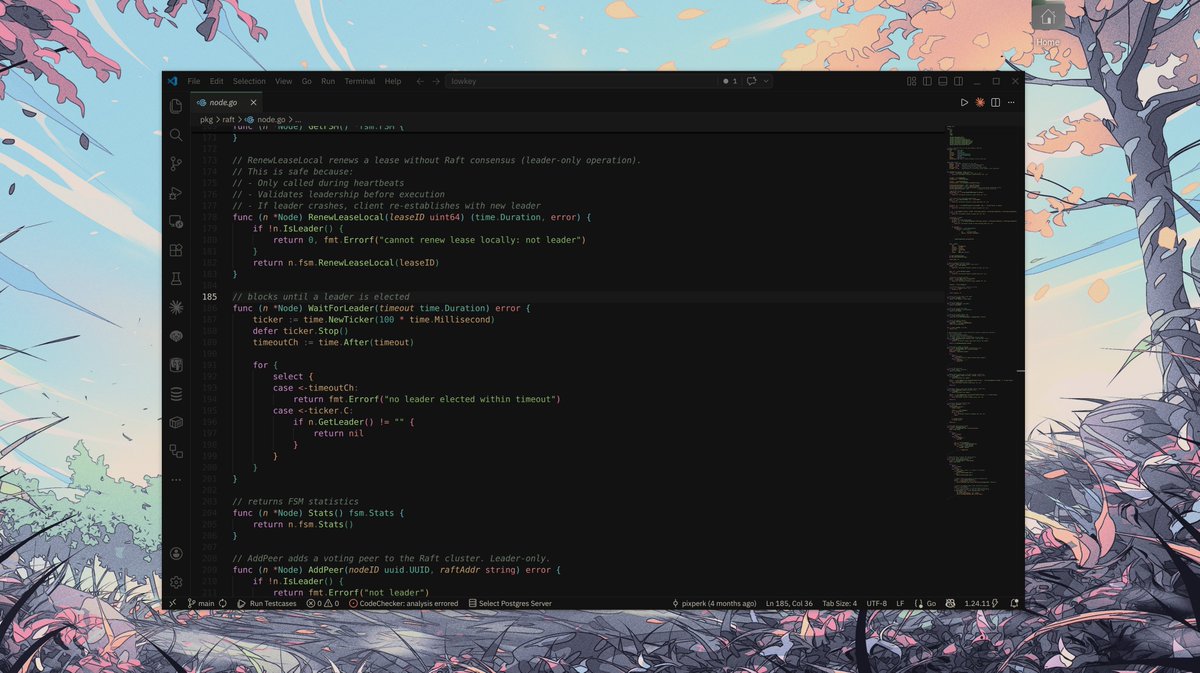Screen dimensions: 1200x673
Task: Run the Go file with play button
Action: click(964, 102)
